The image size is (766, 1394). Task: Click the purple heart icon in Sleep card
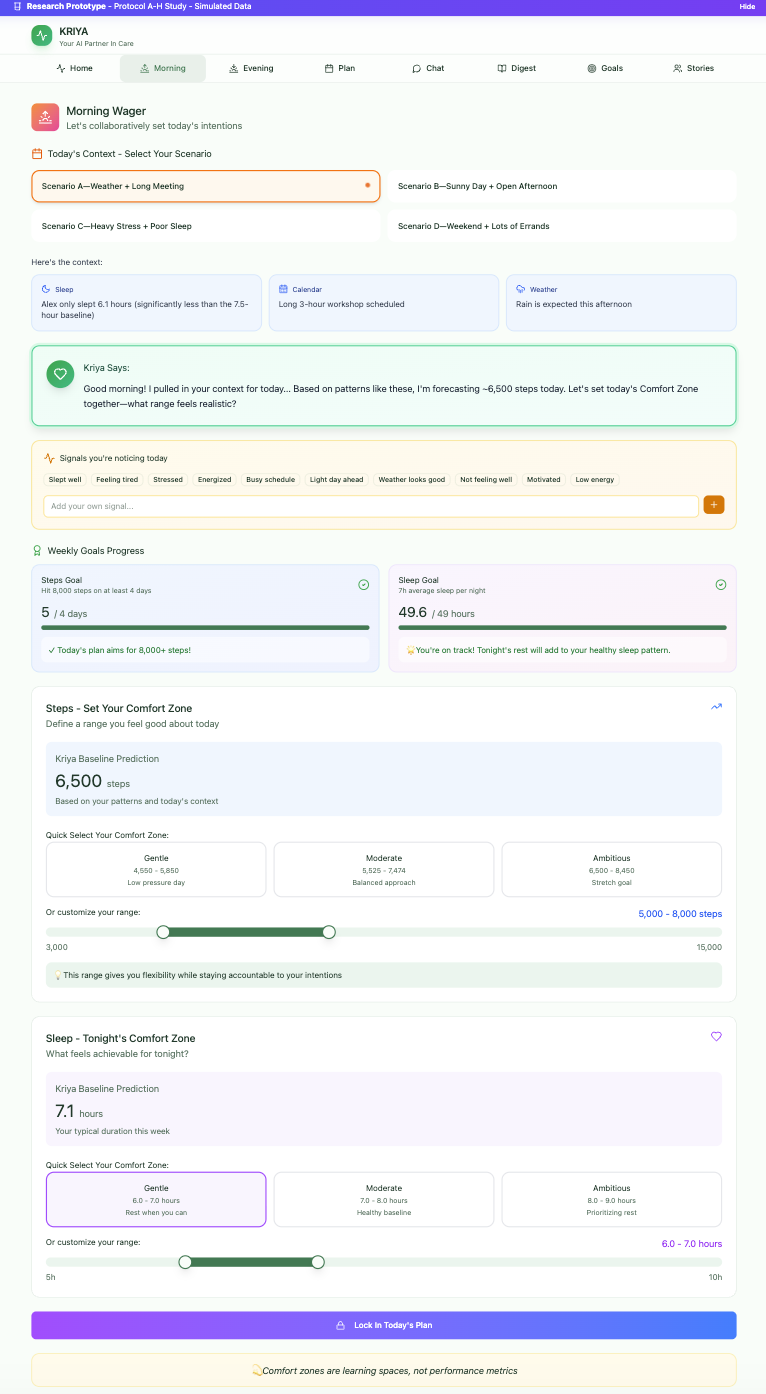click(716, 1037)
